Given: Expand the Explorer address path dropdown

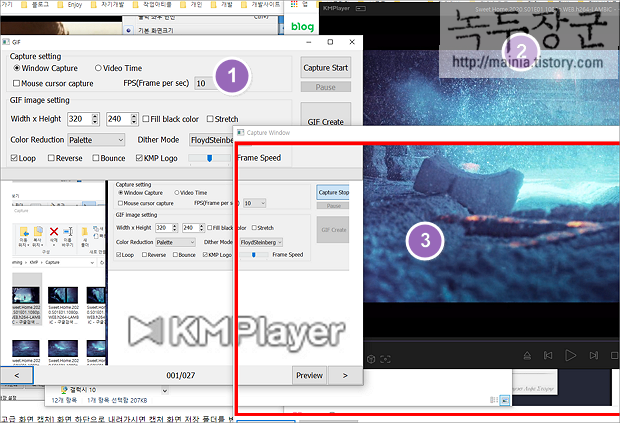Looking at the screenshot, I should pos(92,262).
